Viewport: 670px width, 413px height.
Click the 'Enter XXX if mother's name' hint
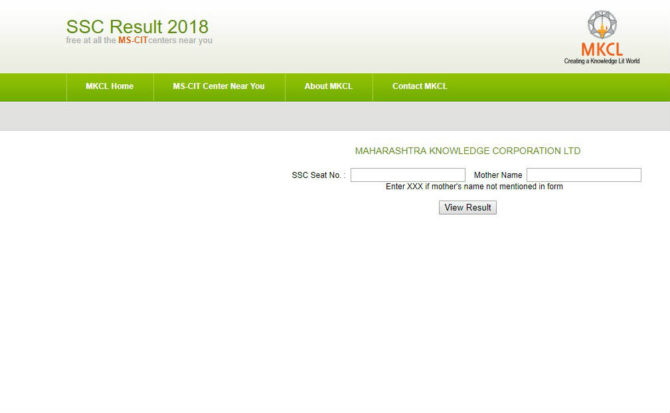[x=474, y=187]
